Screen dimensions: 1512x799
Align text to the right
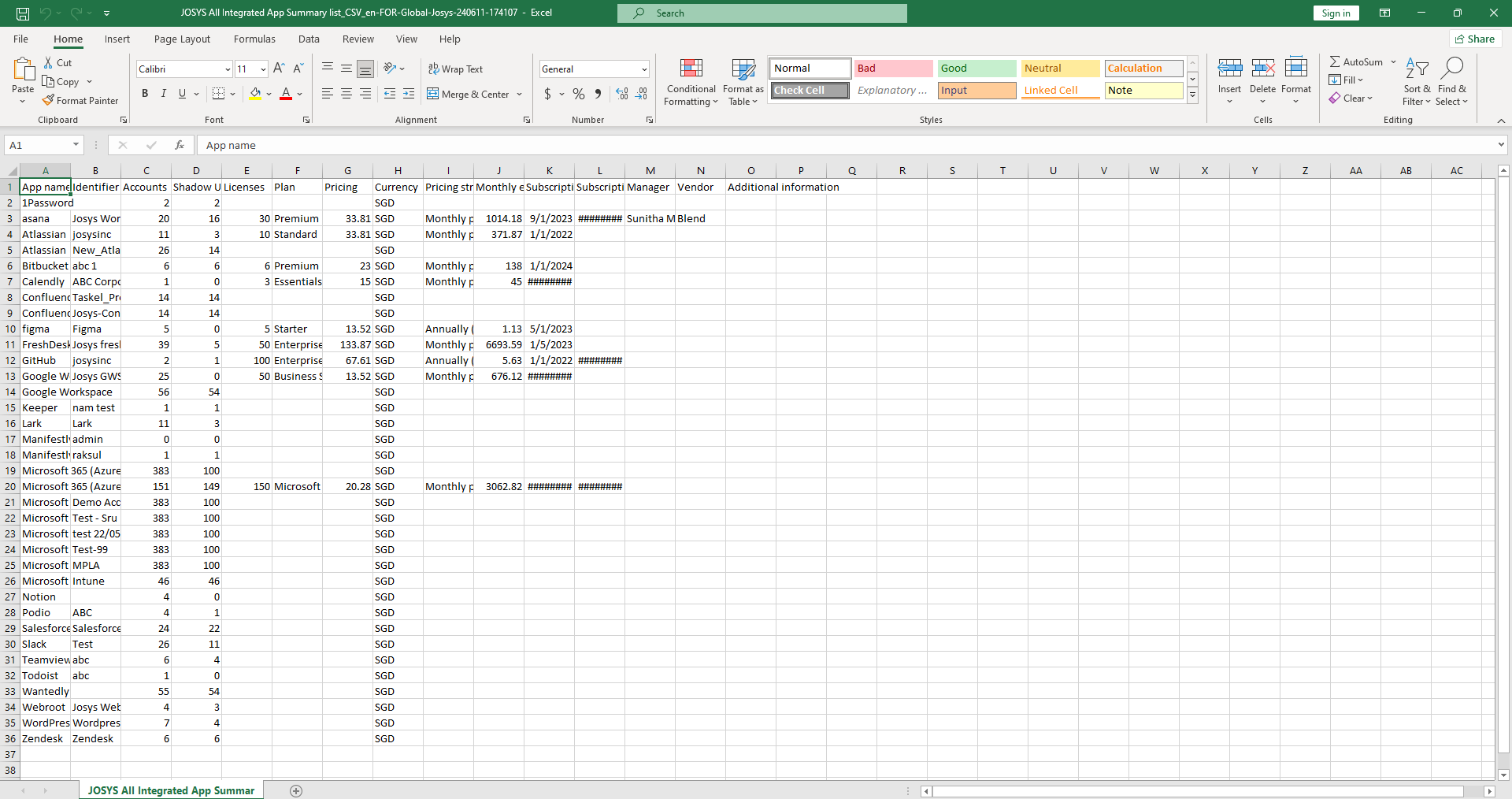tap(365, 94)
